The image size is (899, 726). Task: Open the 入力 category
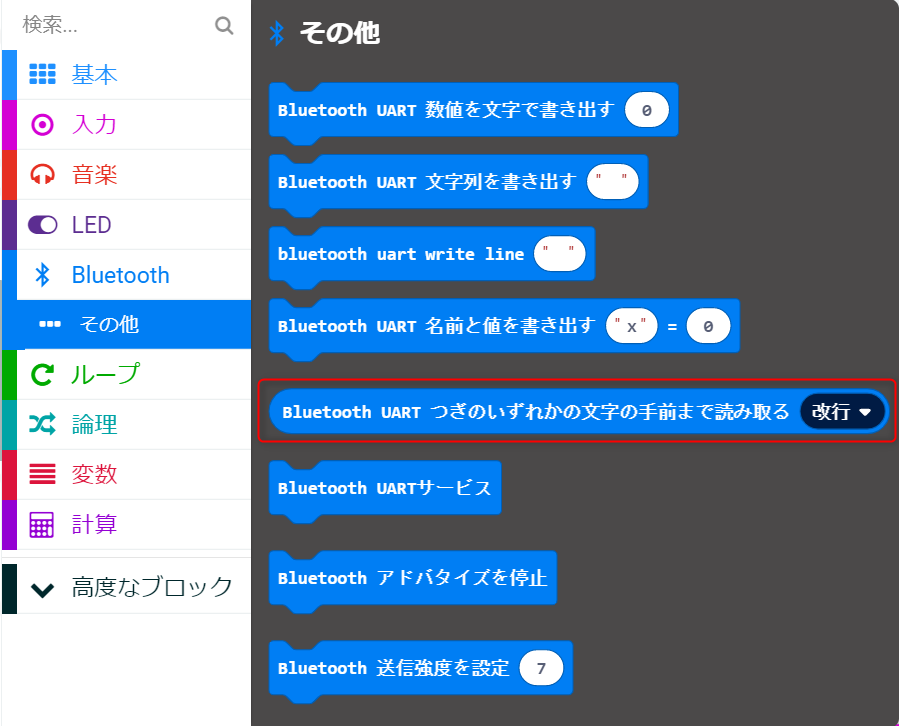[42, 124]
